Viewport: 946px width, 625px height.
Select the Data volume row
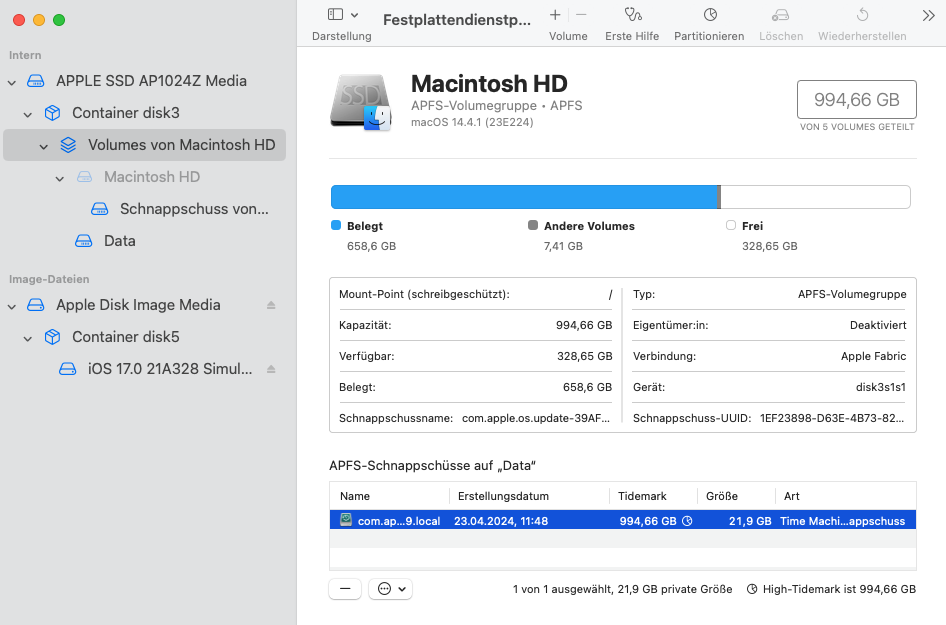(144, 241)
